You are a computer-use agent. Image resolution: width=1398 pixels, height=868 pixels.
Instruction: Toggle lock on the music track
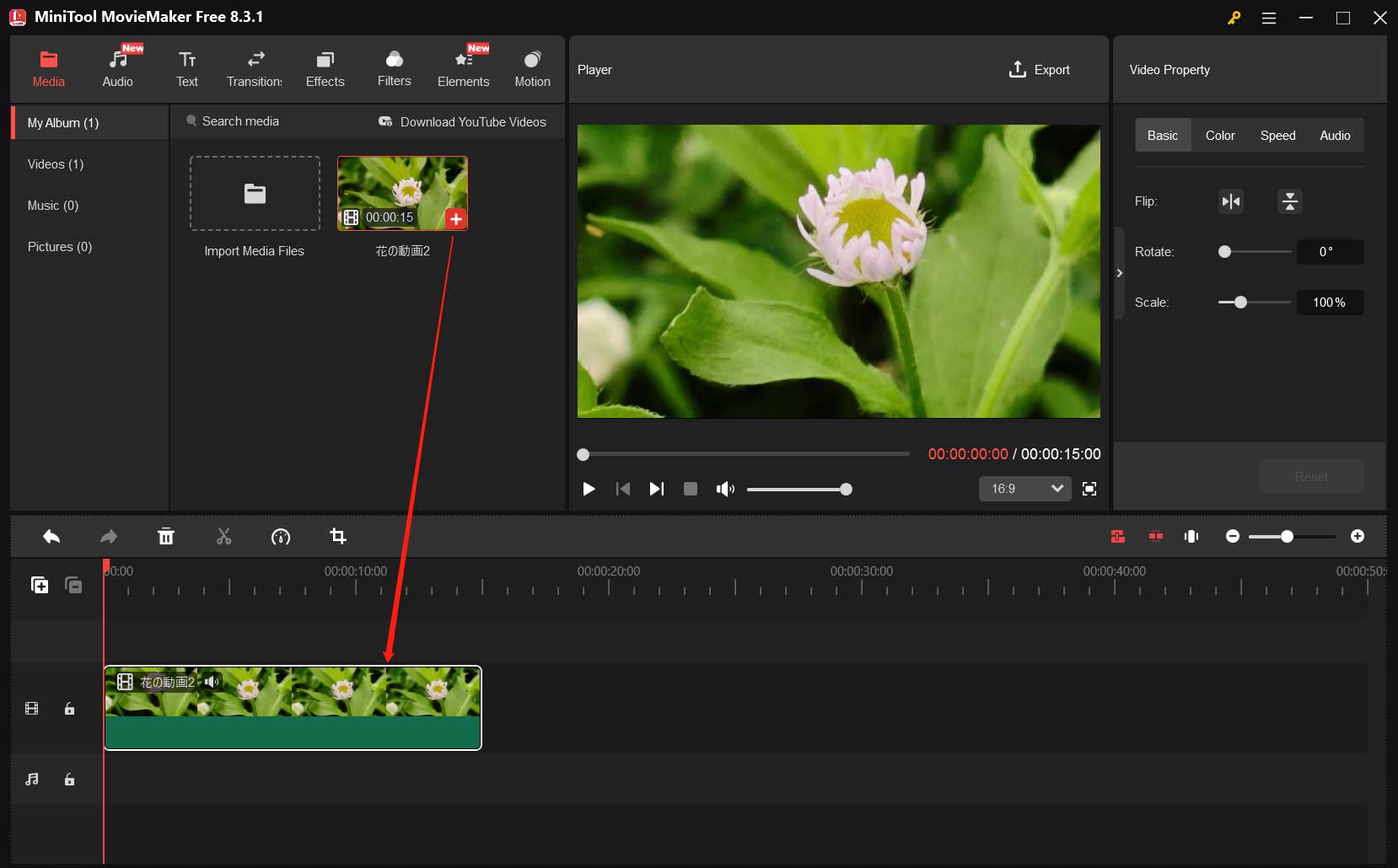(70, 780)
